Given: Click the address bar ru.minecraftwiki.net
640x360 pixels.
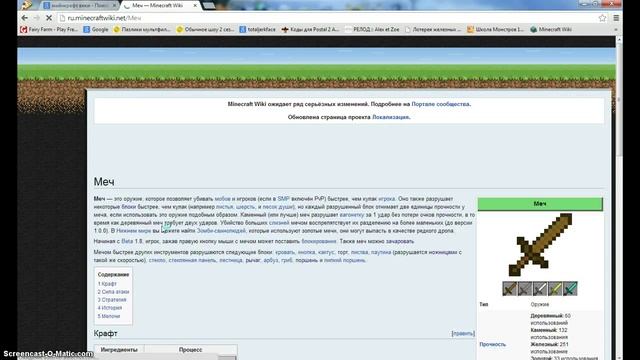Looking at the screenshot, I should [x=327, y=18].
